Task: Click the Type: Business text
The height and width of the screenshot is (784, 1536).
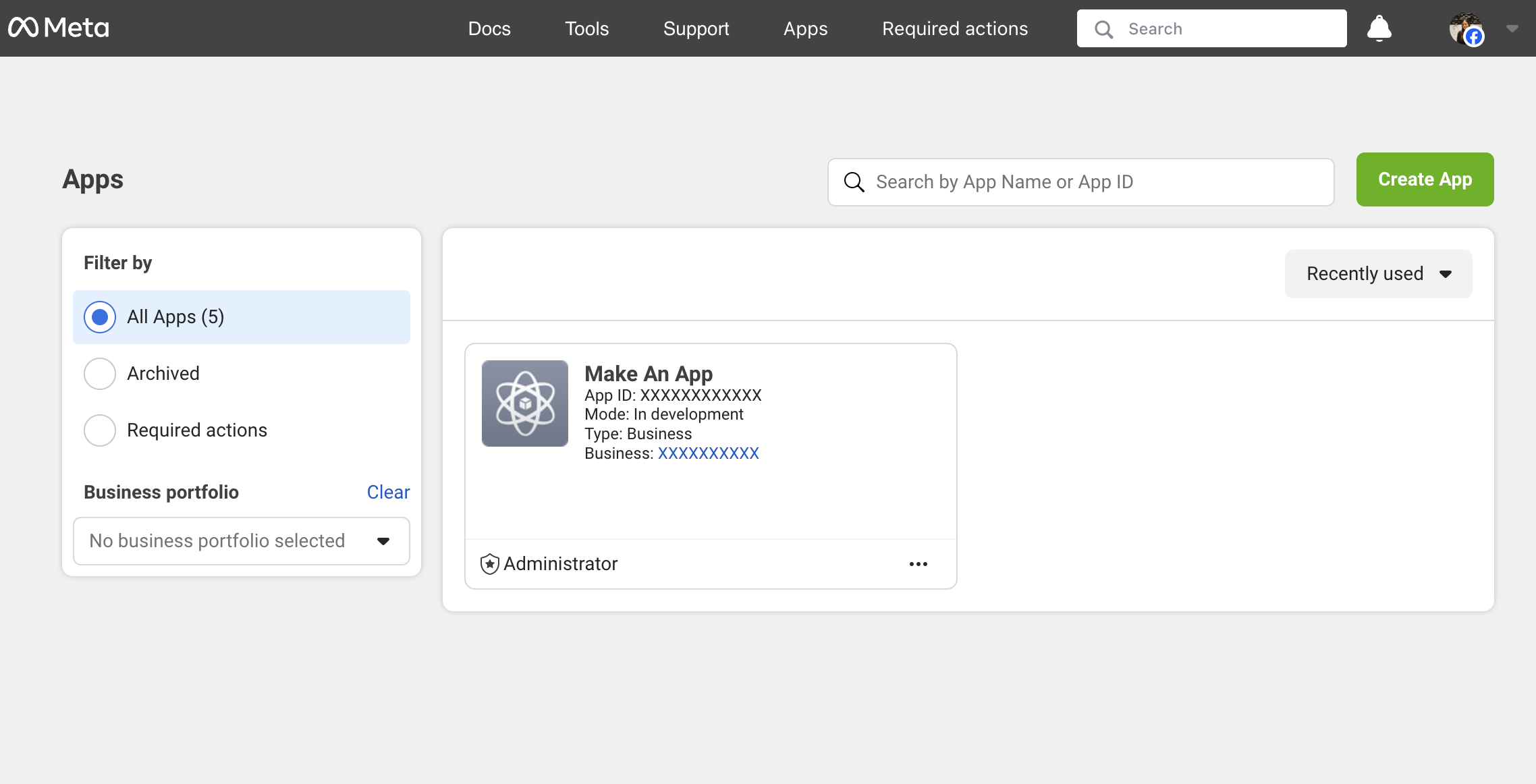Action: click(638, 434)
